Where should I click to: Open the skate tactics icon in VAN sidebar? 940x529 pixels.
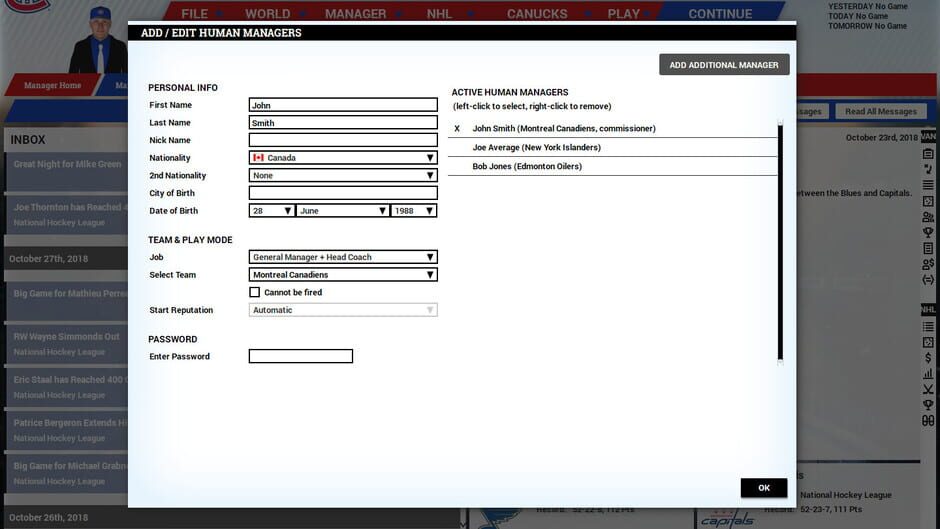(x=928, y=169)
